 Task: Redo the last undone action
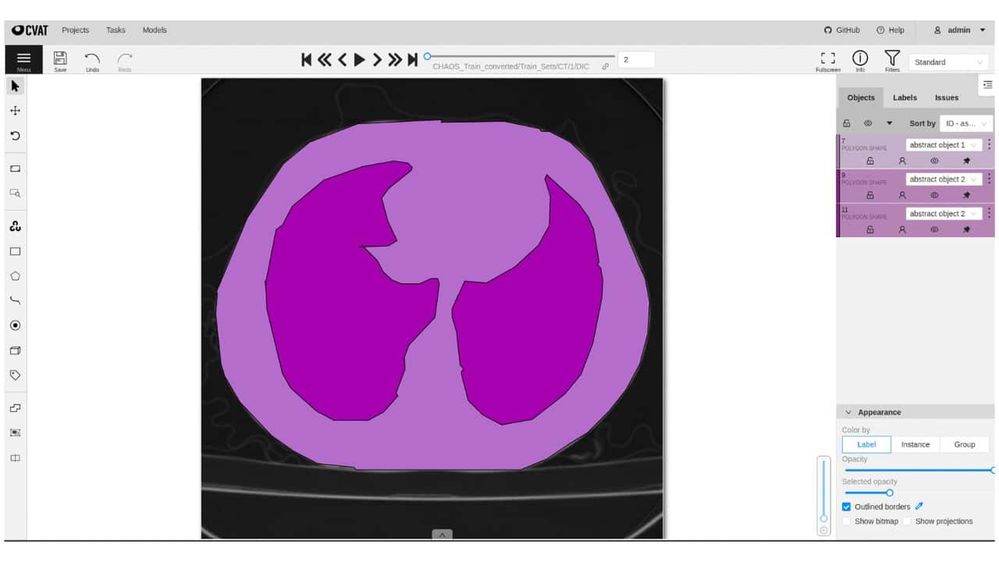(125, 61)
